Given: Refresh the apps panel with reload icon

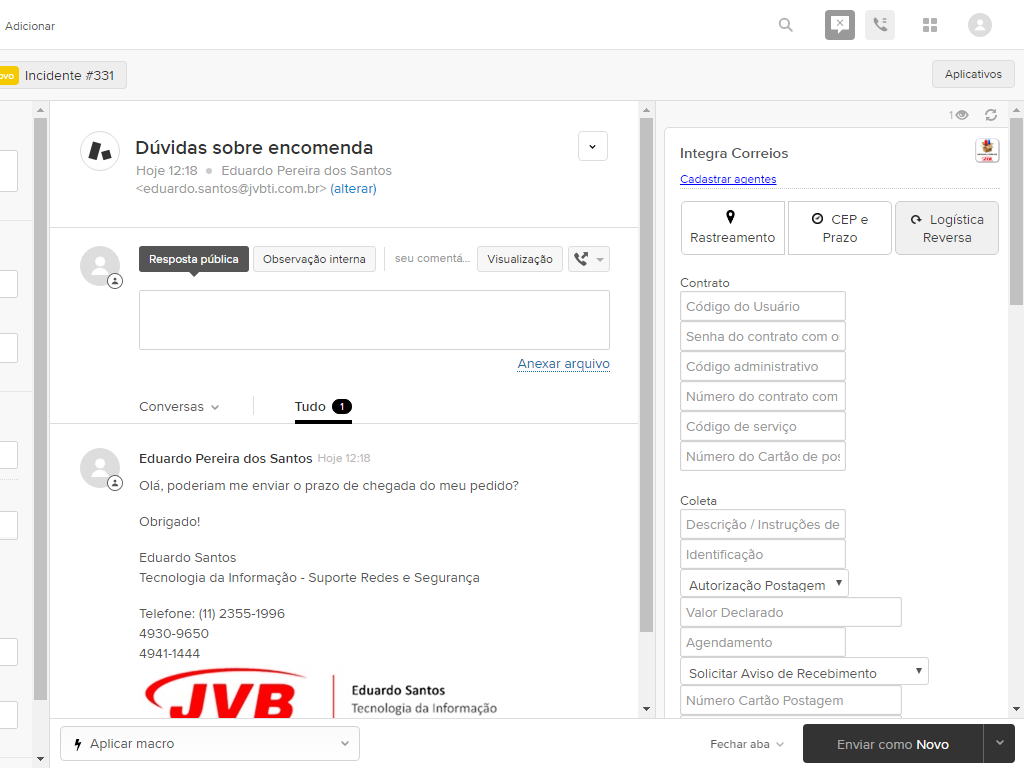Looking at the screenshot, I should click(991, 115).
